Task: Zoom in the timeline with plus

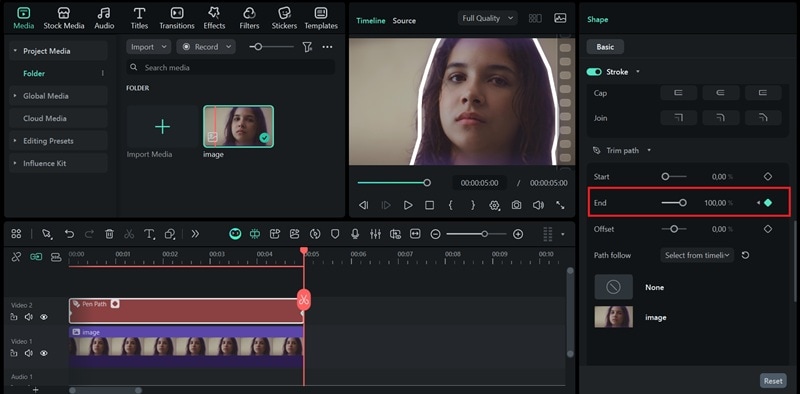Action: (518, 234)
